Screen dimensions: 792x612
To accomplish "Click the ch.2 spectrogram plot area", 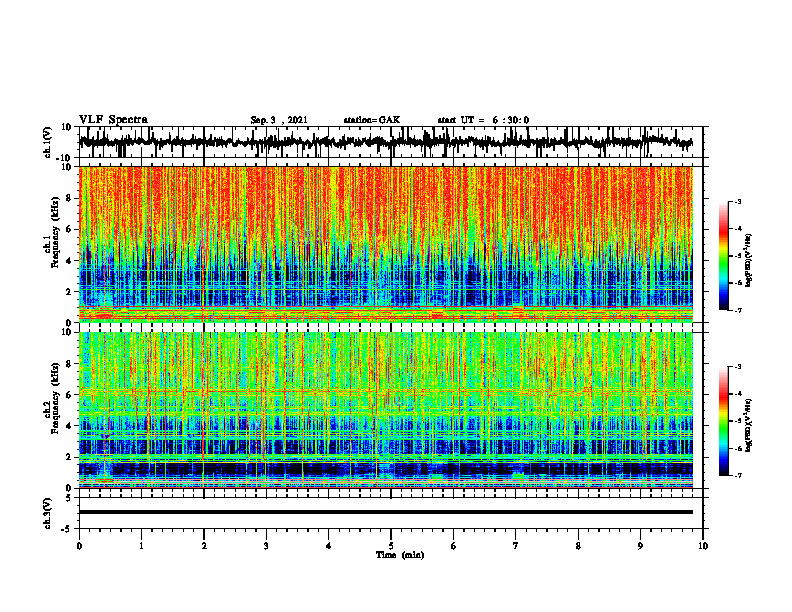I will 386,410.
